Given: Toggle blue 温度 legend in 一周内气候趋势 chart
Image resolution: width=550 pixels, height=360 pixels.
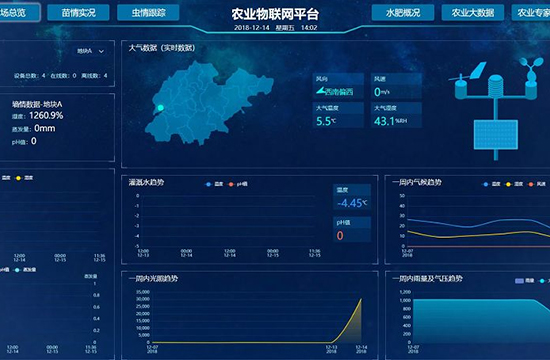Looking at the screenshot, I should click(x=491, y=184).
